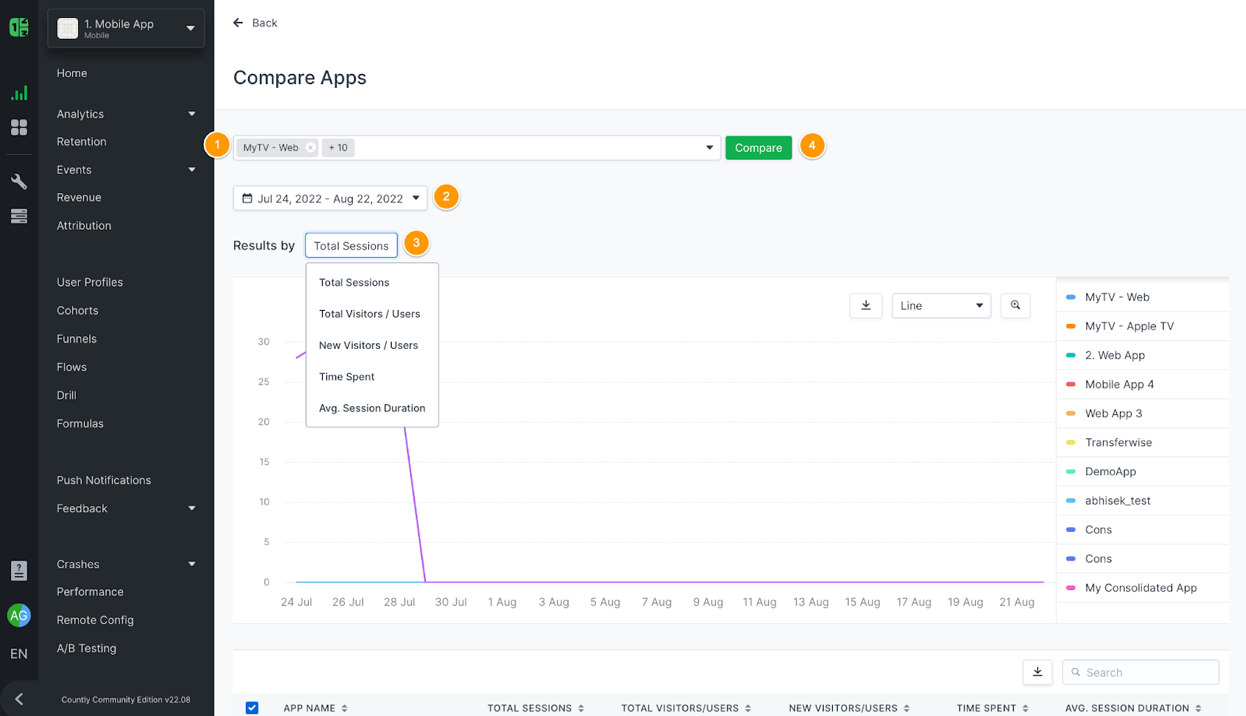Open the server utilities sidebar icon
This screenshot has height=716, width=1246.
pyautogui.click(x=19, y=216)
